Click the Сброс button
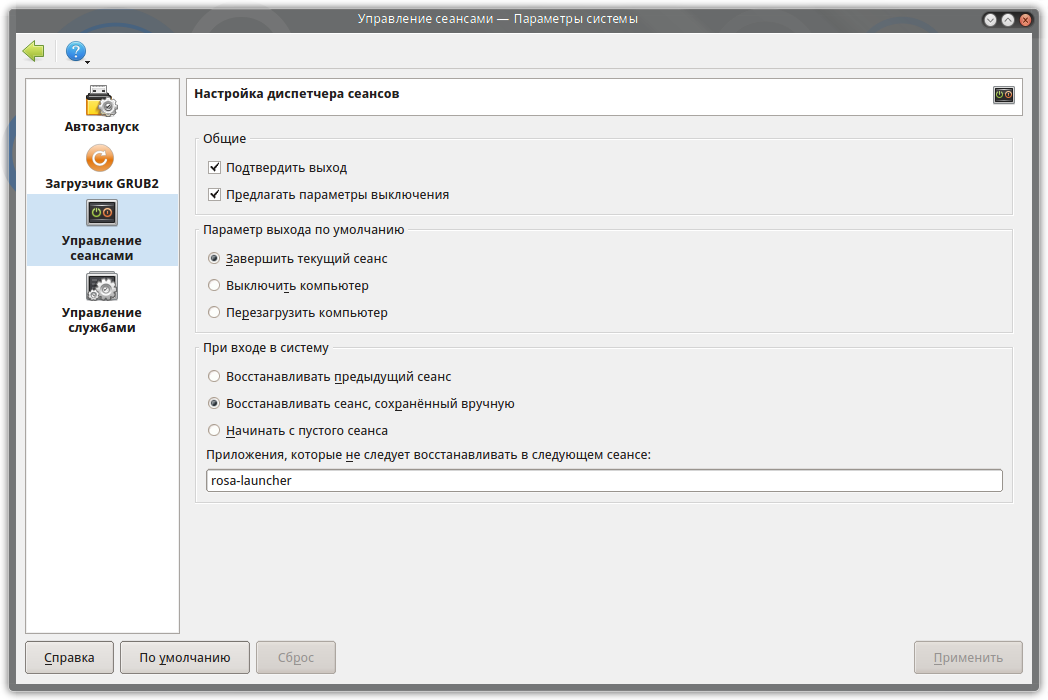Viewport: 1048px width, 700px height. pyautogui.click(x=295, y=658)
